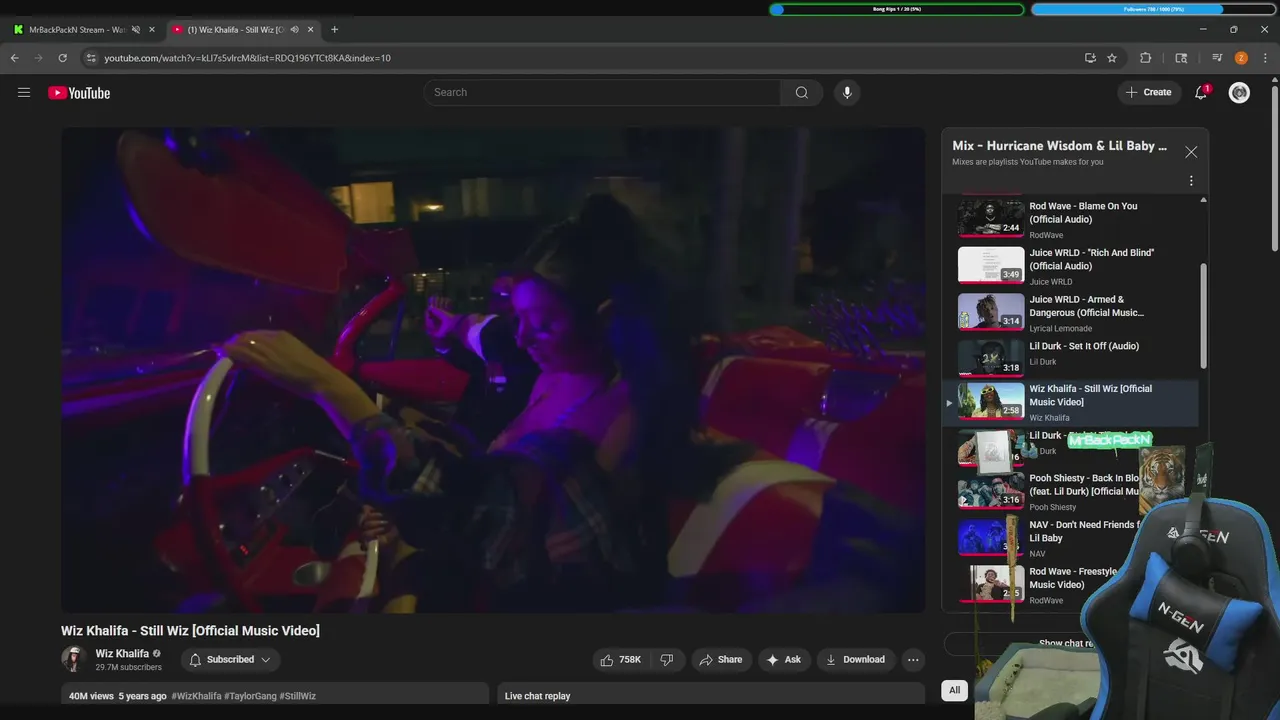Screen dimensions: 1280x720
Task: Open browser extensions puzzle icon
Action: (x=1146, y=58)
